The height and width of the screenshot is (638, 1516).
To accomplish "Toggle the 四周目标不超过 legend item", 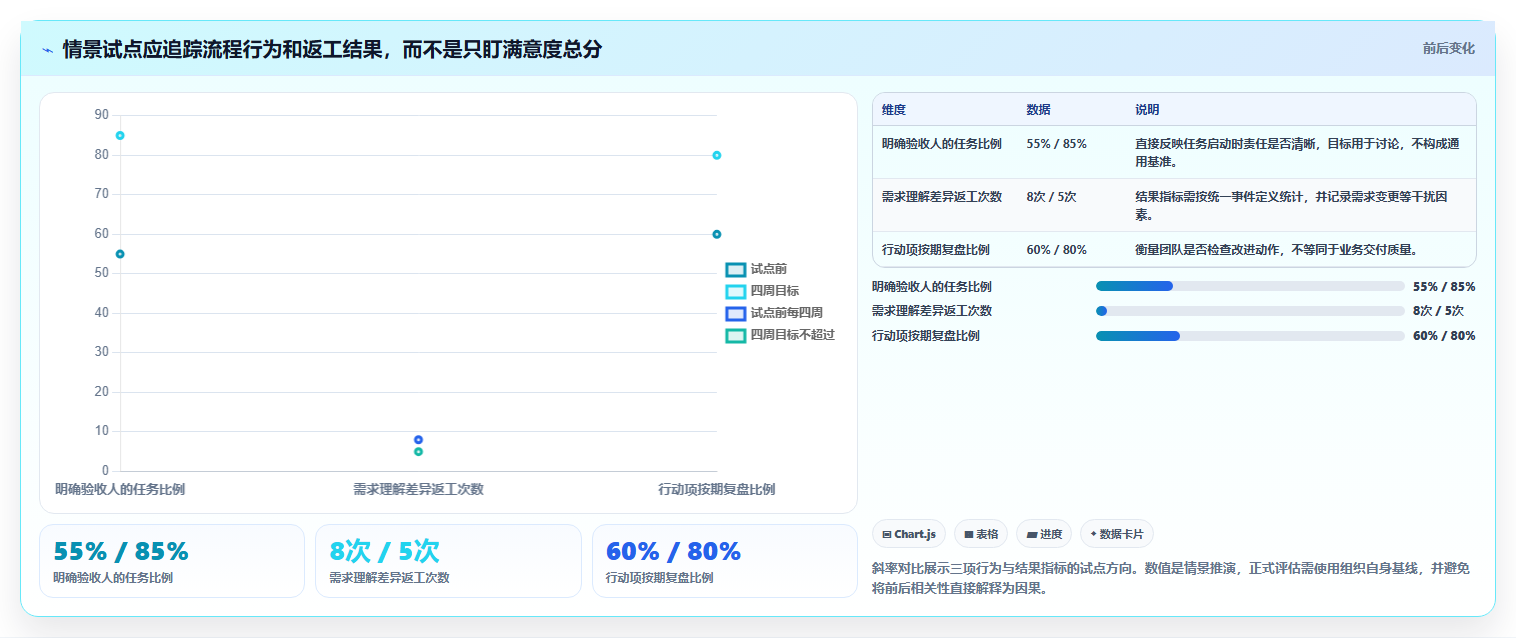I will coord(780,335).
